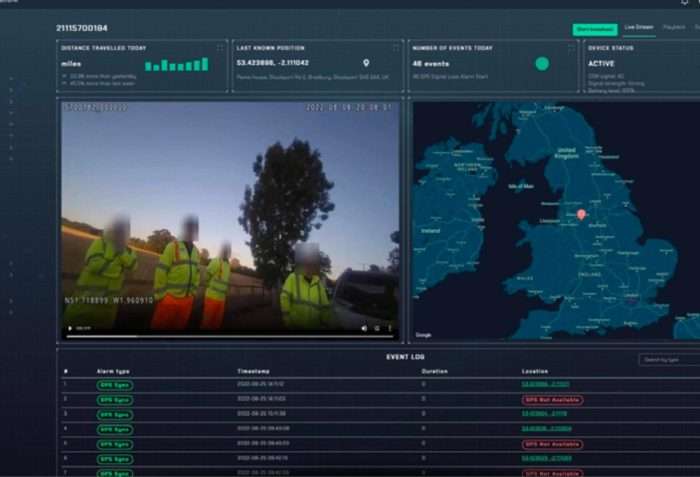Open fullscreen mode on the video player
Viewport: 700px width, 477px height.
[377, 328]
